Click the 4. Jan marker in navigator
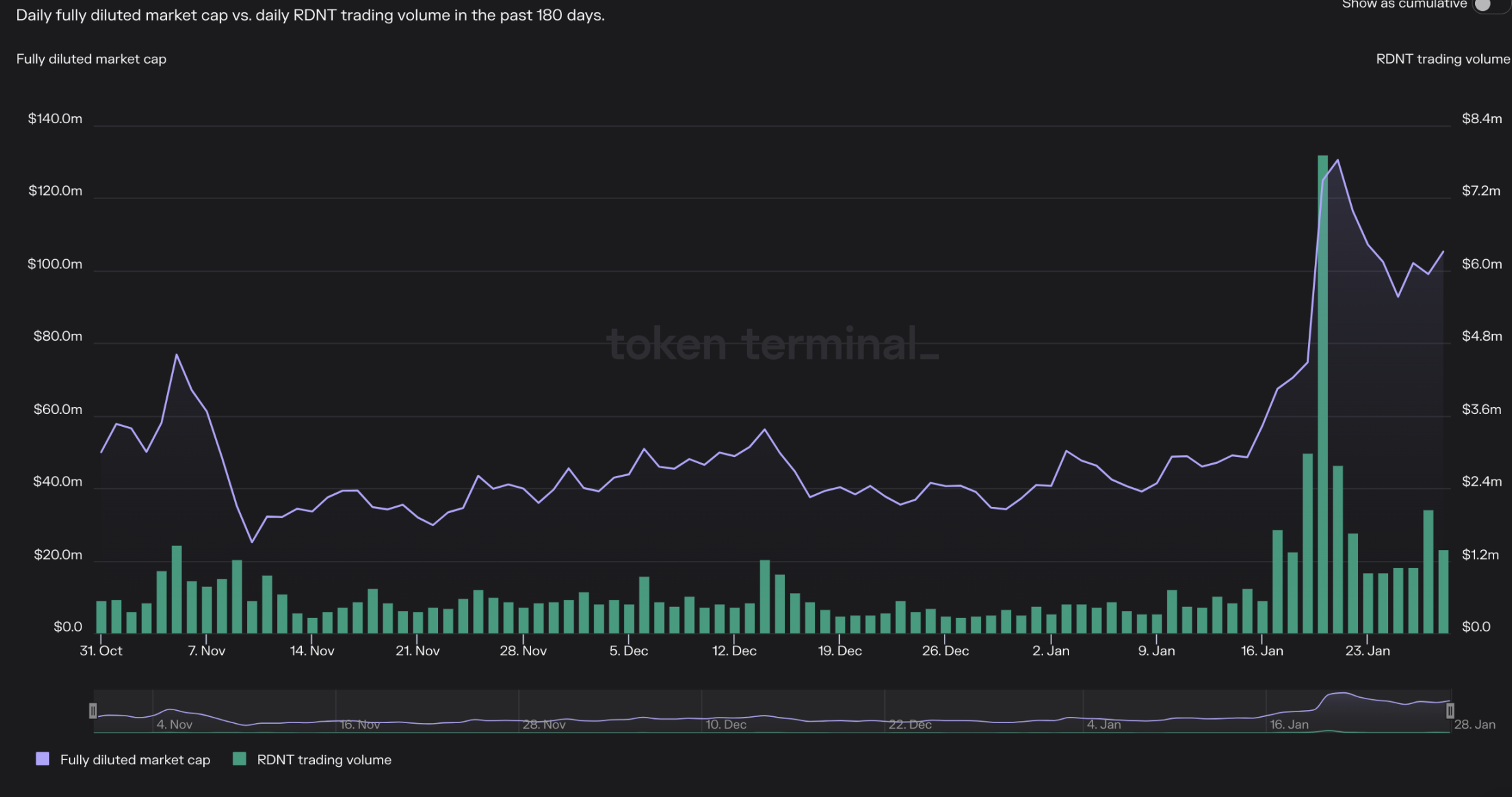The image size is (1512, 797). click(1104, 724)
